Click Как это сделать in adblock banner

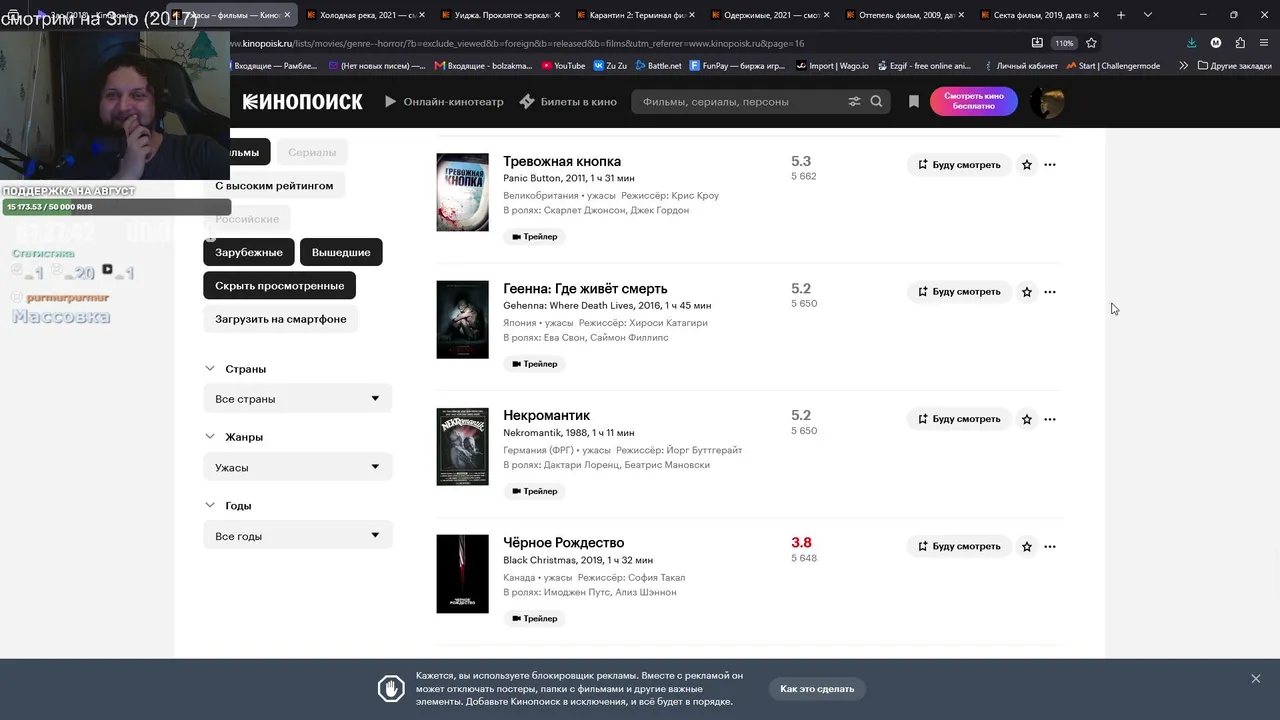pyautogui.click(x=817, y=689)
